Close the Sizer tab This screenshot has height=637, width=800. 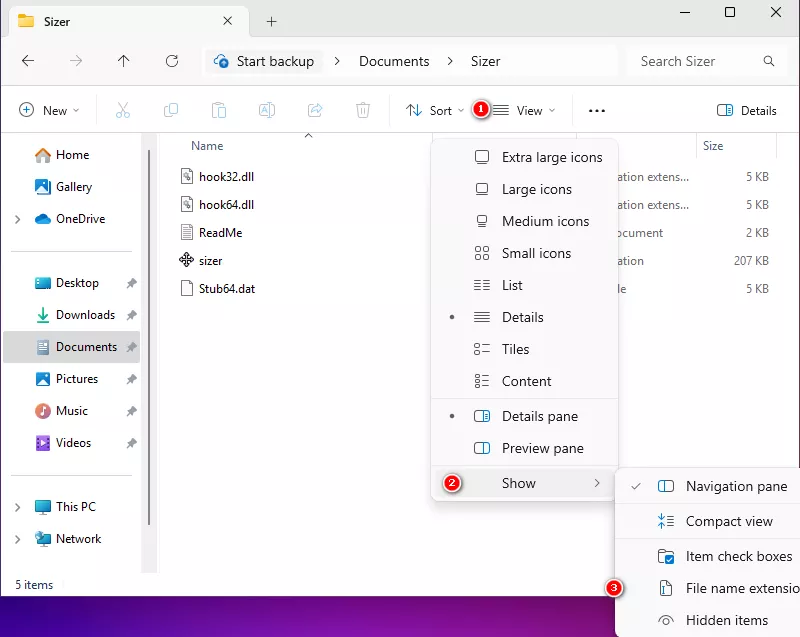pyautogui.click(x=228, y=21)
